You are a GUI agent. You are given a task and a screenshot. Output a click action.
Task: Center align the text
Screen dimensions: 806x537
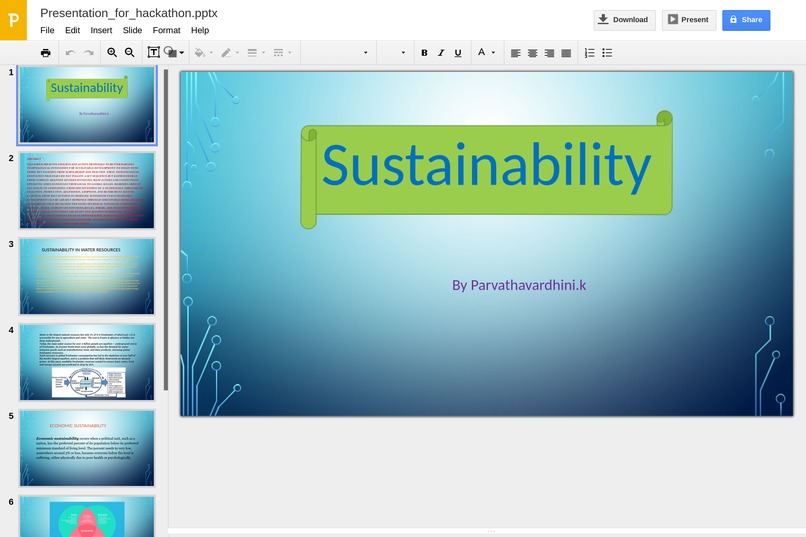533,53
